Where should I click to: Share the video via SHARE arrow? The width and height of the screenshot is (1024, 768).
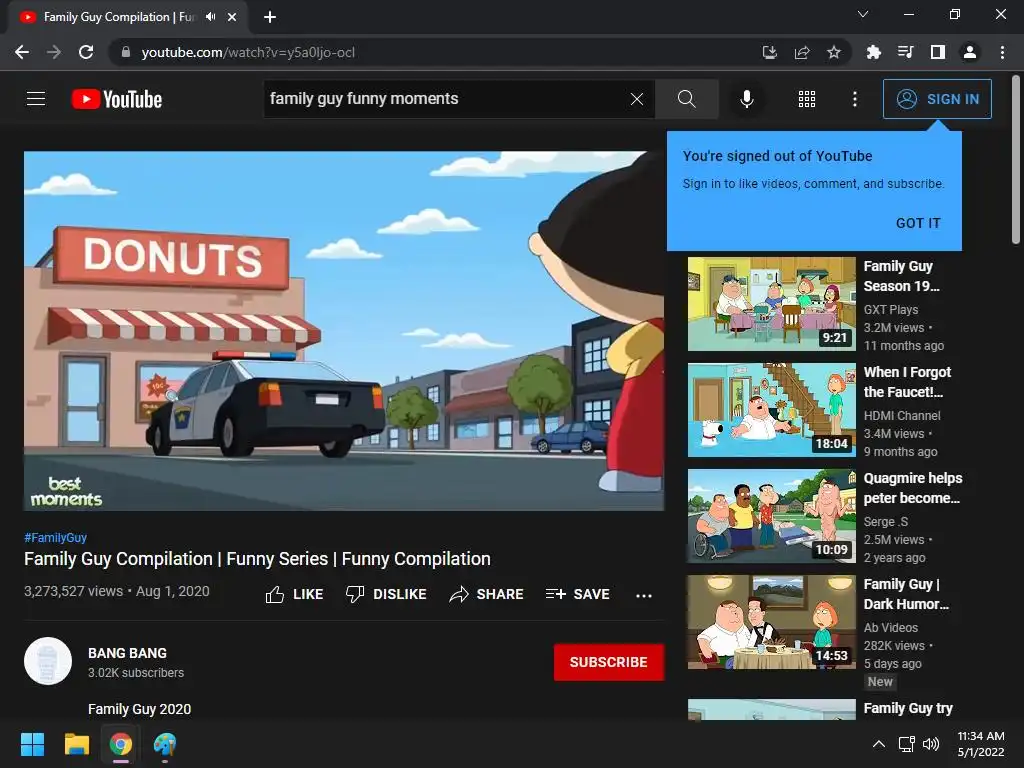(487, 594)
